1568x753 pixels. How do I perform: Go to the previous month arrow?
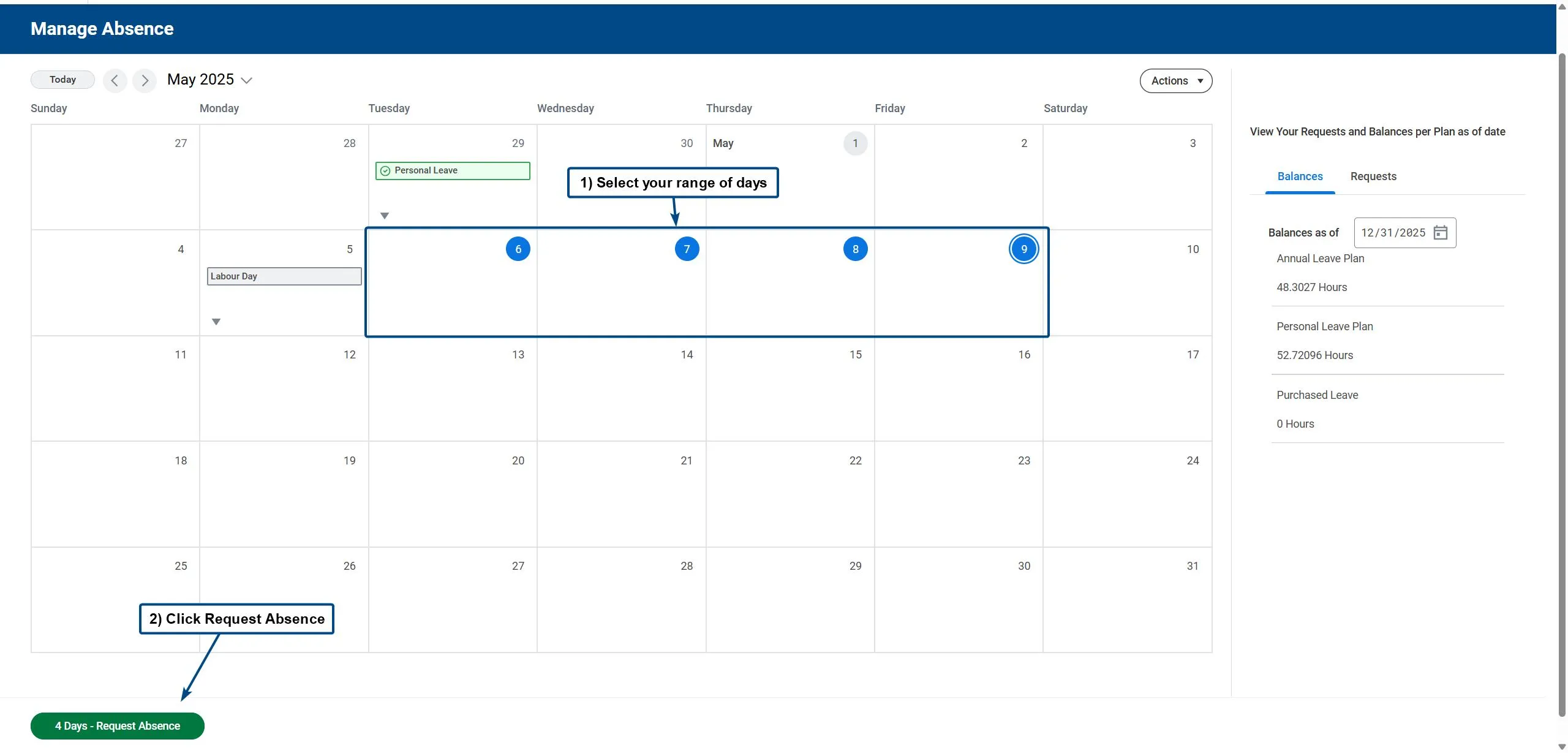pyautogui.click(x=115, y=80)
